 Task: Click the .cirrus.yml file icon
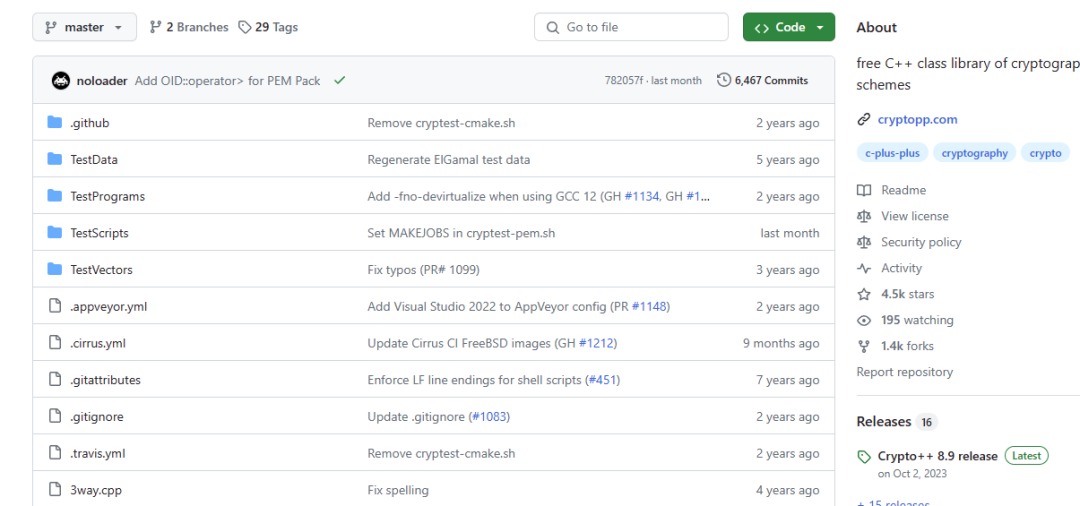click(x=55, y=342)
